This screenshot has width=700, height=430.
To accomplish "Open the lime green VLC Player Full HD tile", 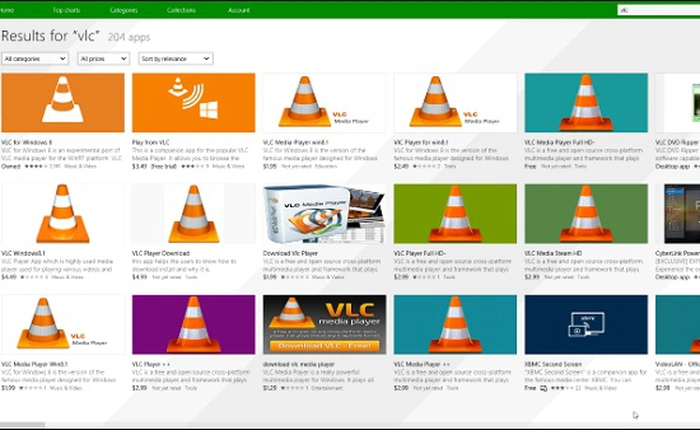I will click(x=455, y=214).
